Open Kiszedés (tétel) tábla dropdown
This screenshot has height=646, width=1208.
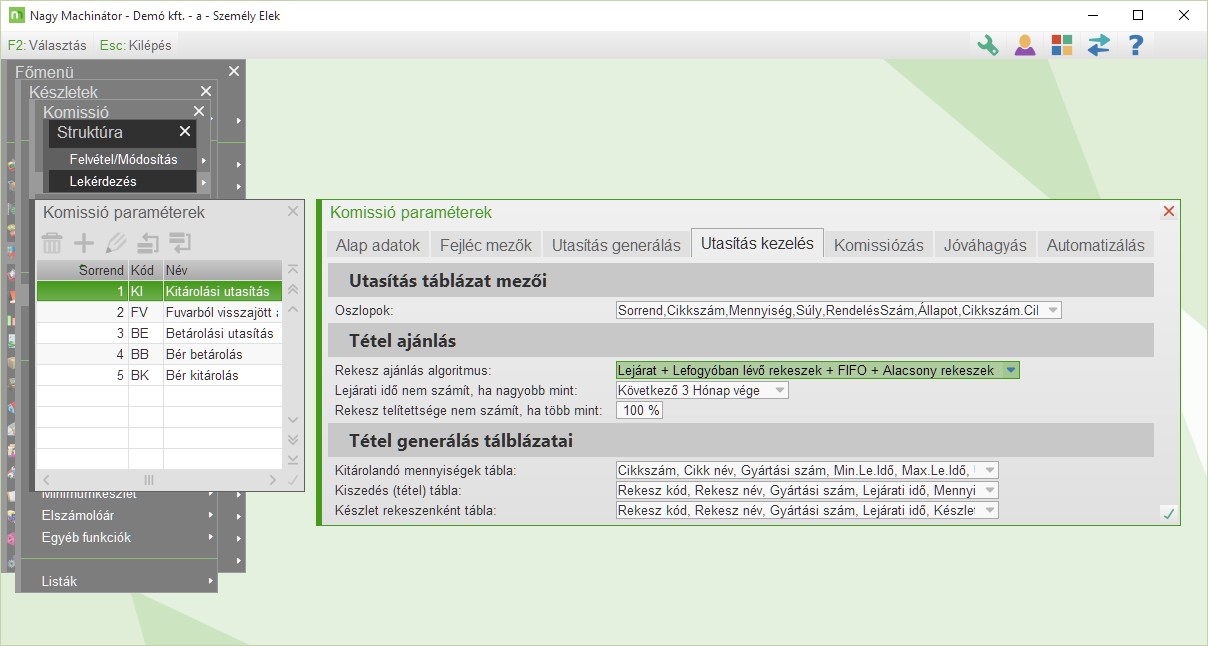click(990, 490)
